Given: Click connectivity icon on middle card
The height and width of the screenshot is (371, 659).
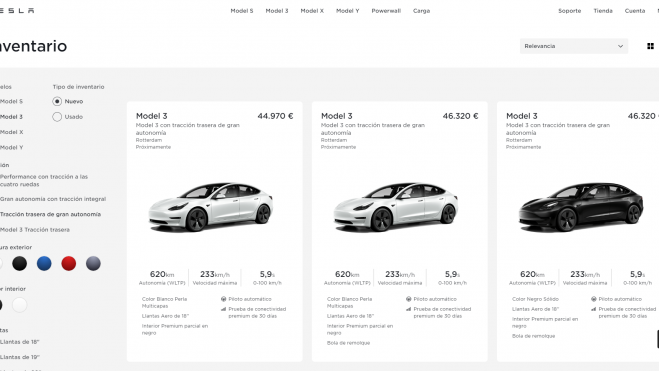Looking at the screenshot, I should point(409,309).
